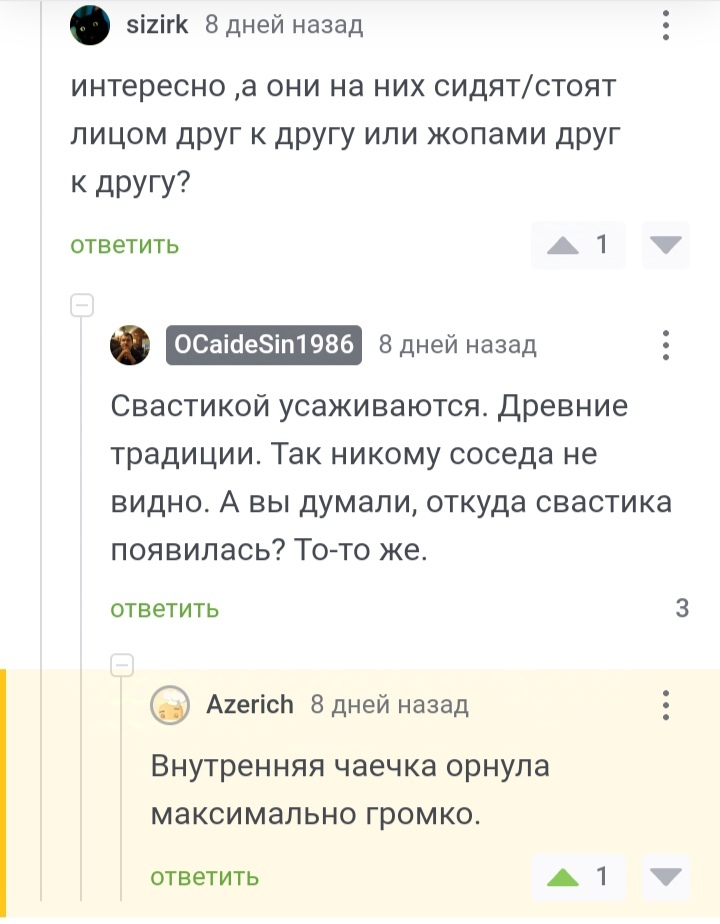Reply to Azerich's comment
This screenshot has width=720, height=924.
[x=204, y=878]
